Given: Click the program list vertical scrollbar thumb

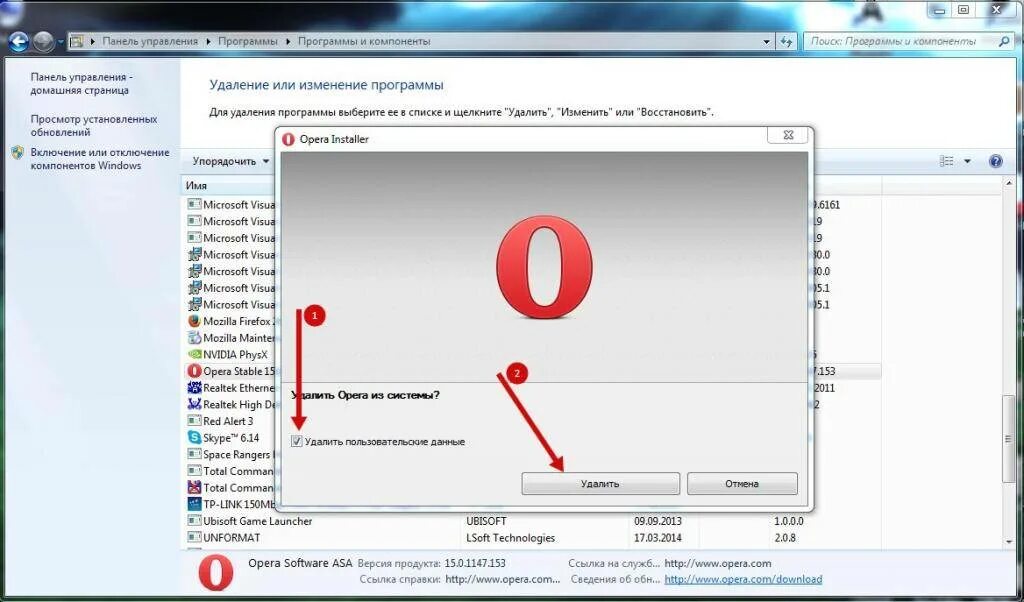Looking at the screenshot, I should click(1009, 439).
